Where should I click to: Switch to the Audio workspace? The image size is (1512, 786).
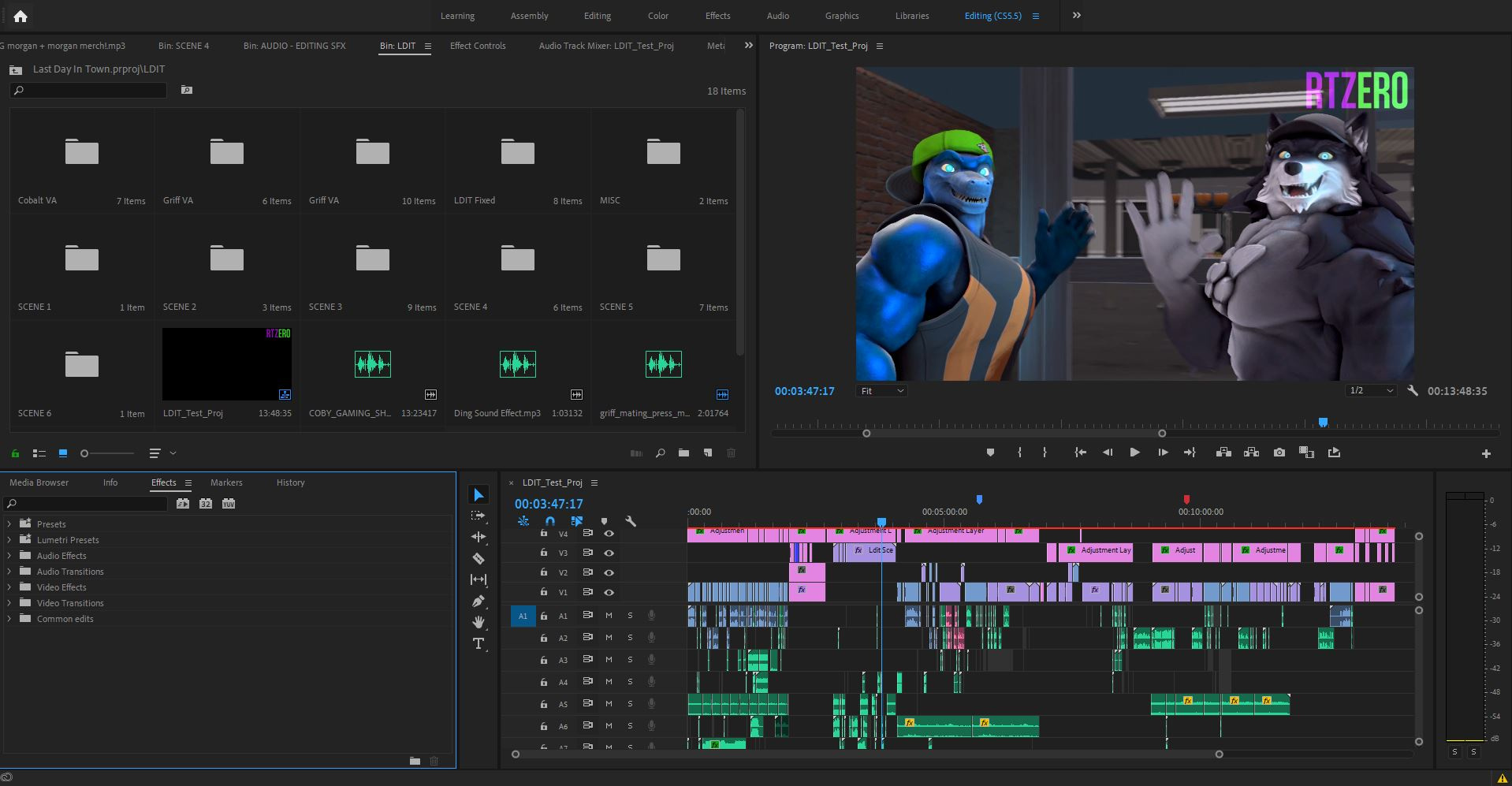[x=778, y=16]
